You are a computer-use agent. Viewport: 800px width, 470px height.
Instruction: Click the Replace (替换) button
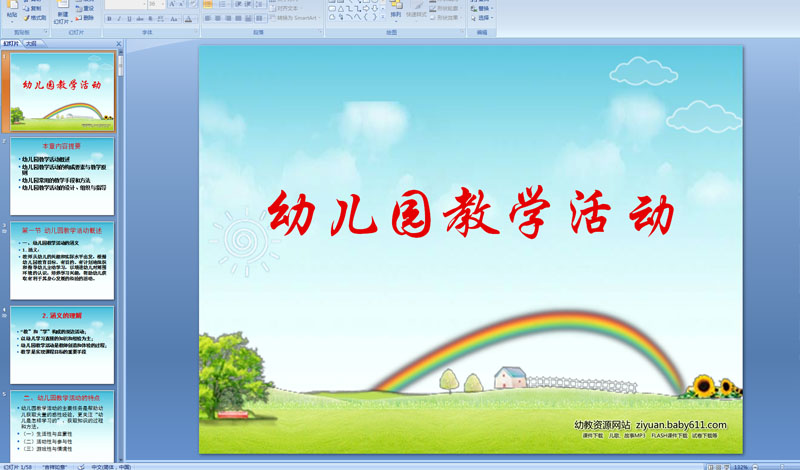point(482,8)
